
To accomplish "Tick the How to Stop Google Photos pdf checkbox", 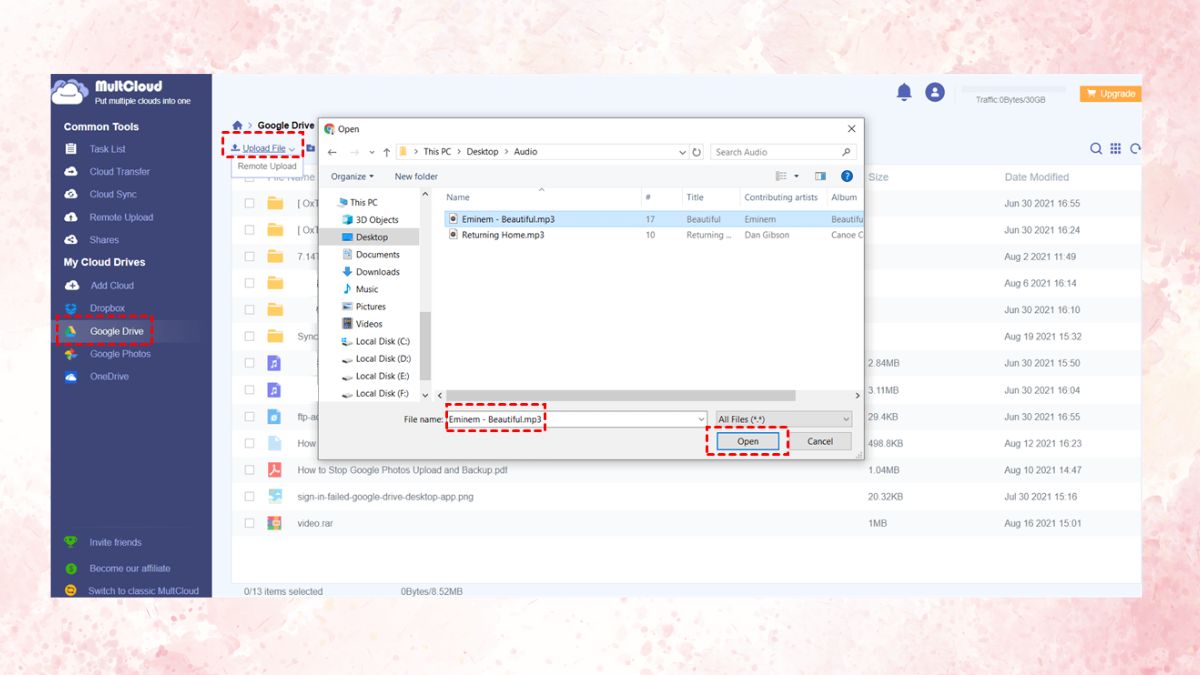I will click(x=249, y=470).
